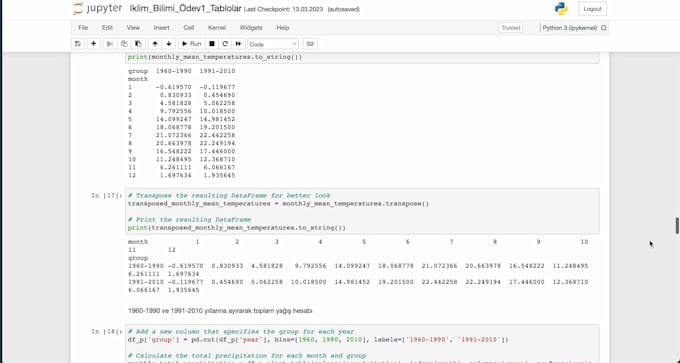Click the Logout button
680x363 pixels.
click(x=592, y=9)
